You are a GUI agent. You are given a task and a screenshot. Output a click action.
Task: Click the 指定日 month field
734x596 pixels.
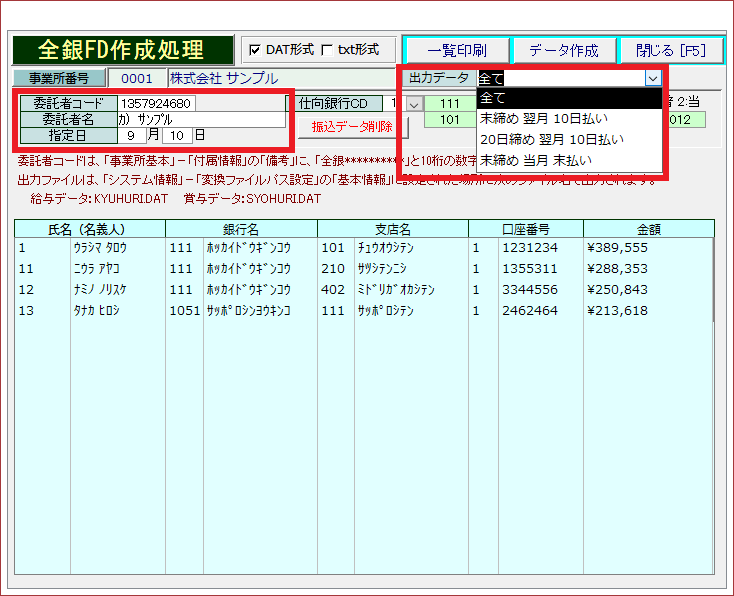coord(132,135)
